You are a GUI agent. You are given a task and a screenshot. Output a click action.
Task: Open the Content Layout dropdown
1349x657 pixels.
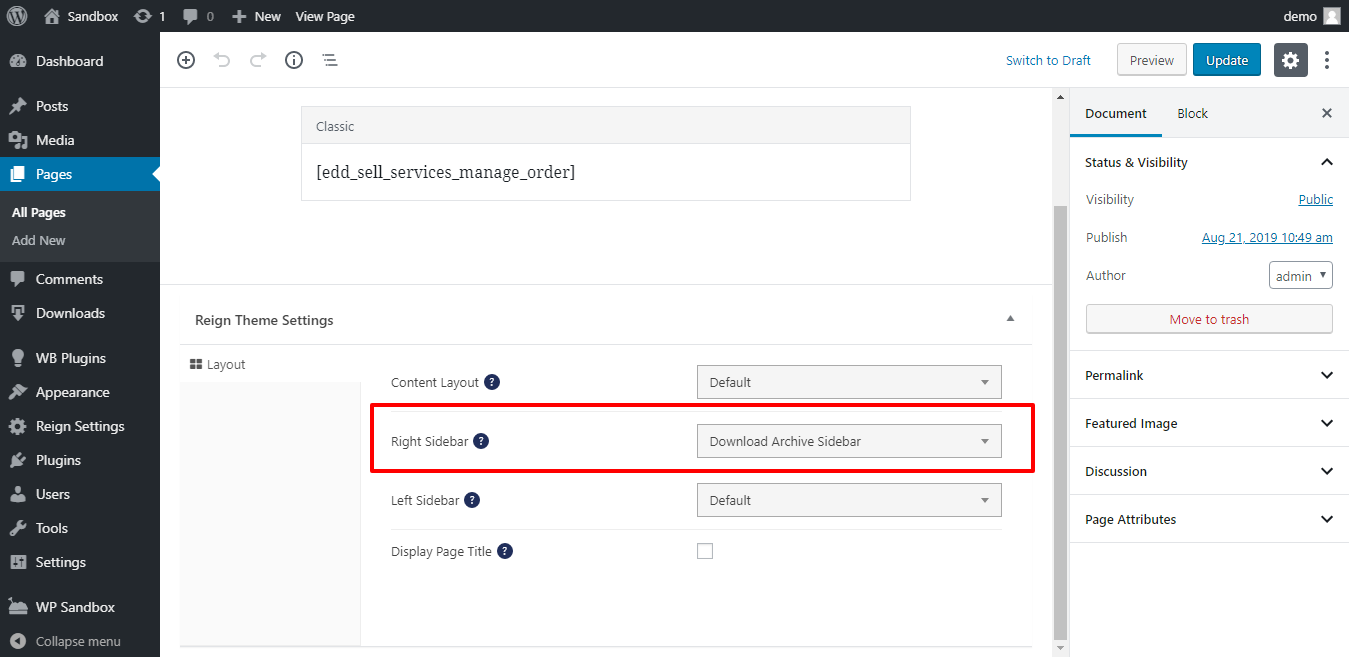point(849,382)
